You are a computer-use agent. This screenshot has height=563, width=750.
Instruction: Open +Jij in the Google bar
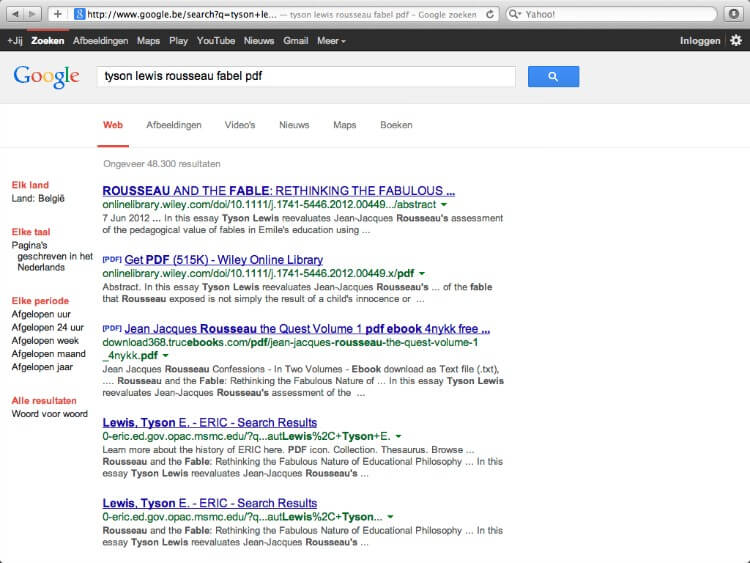click(x=15, y=41)
